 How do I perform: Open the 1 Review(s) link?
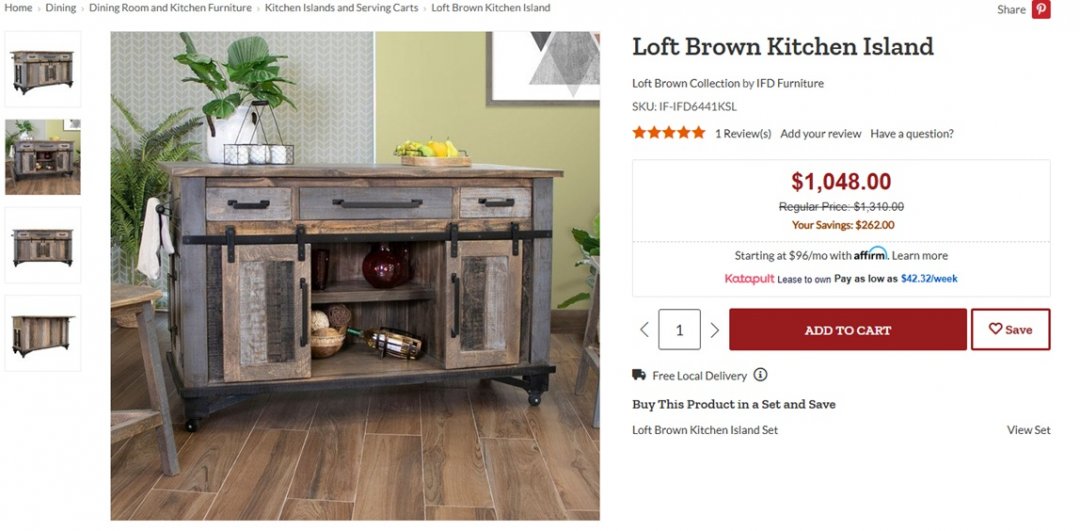[x=742, y=133]
